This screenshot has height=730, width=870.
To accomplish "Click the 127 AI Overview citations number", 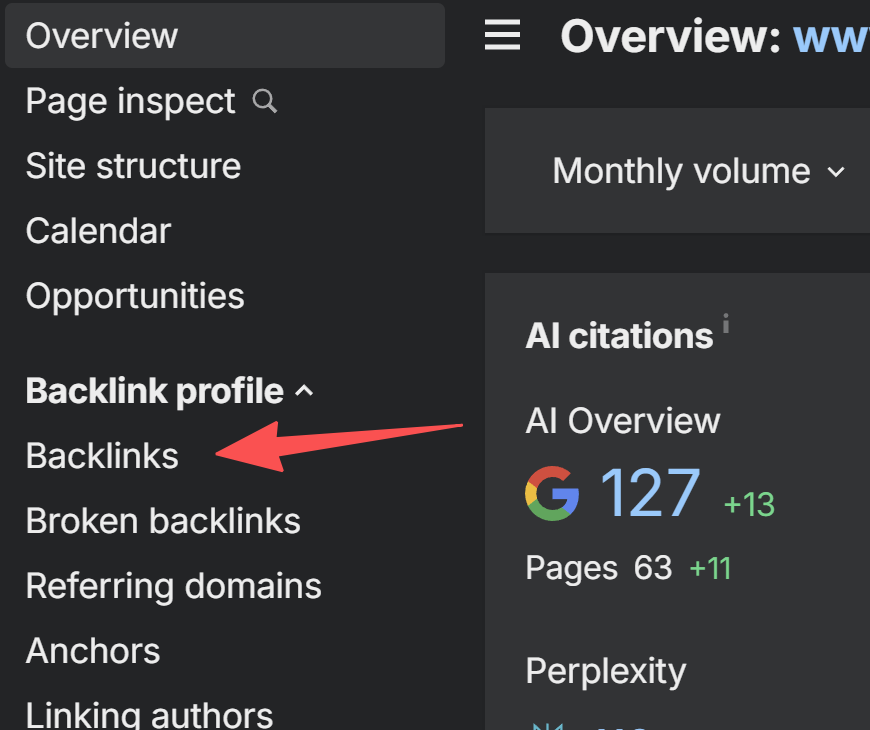I will (649, 494).
